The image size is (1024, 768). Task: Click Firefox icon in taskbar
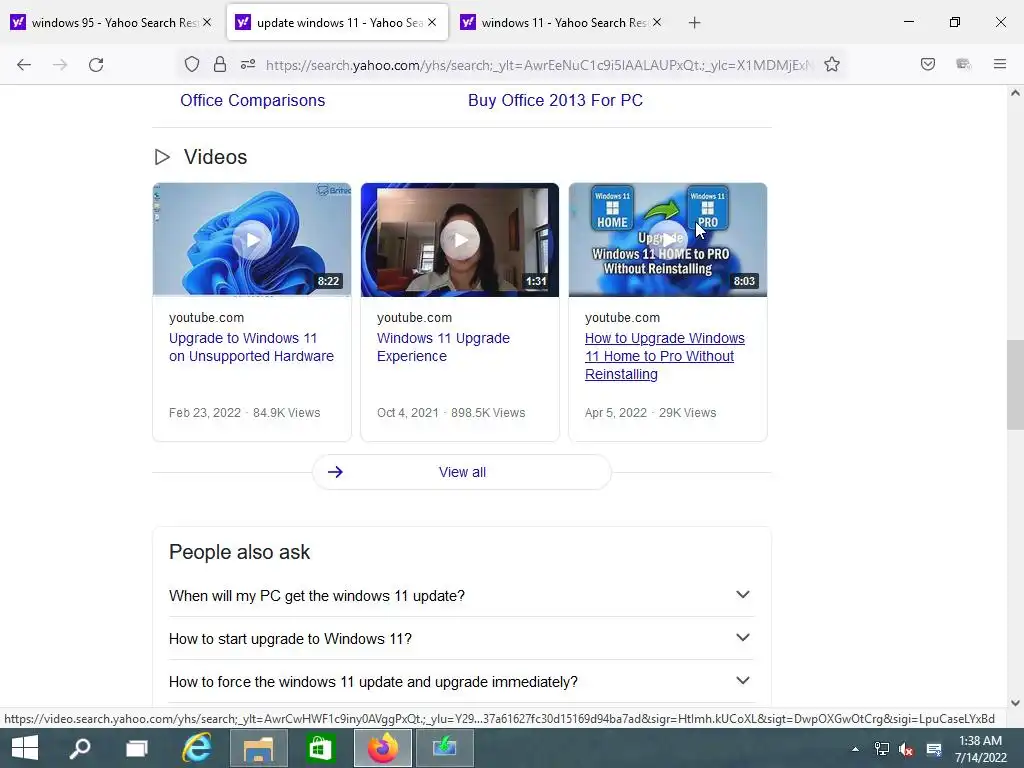point(383,748)
